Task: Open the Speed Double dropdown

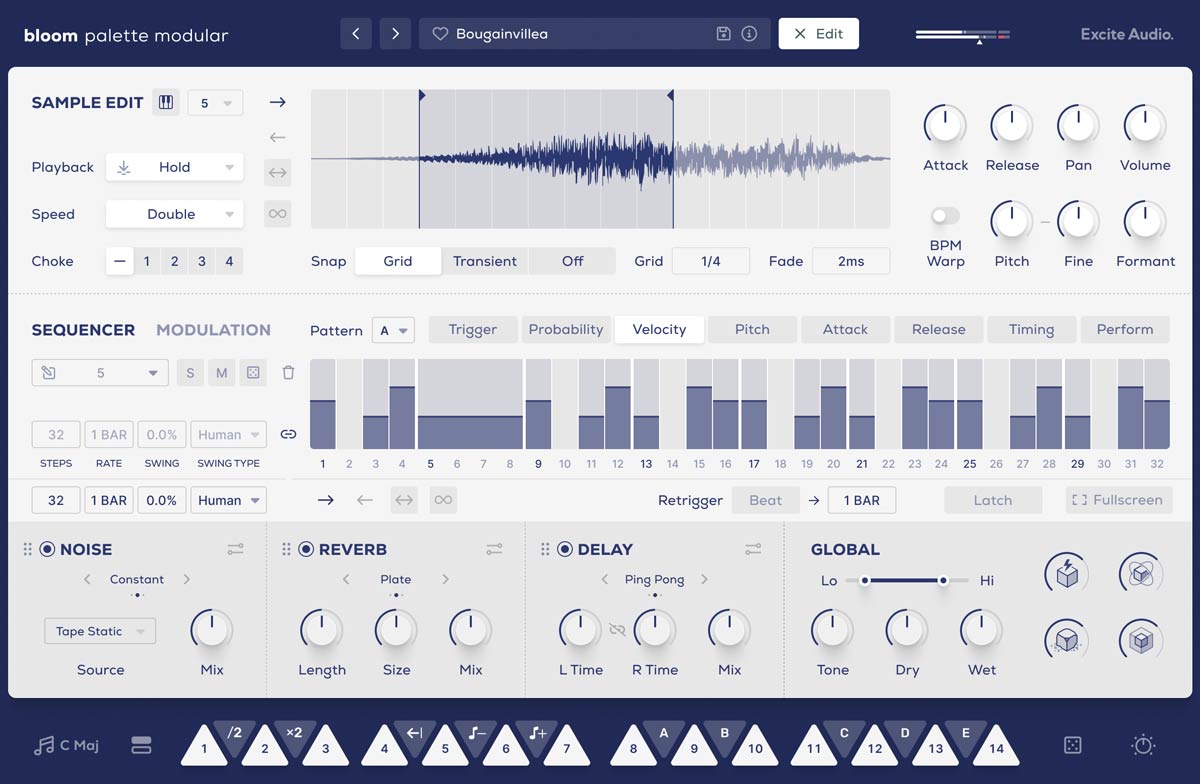Action: click(174, 214)
